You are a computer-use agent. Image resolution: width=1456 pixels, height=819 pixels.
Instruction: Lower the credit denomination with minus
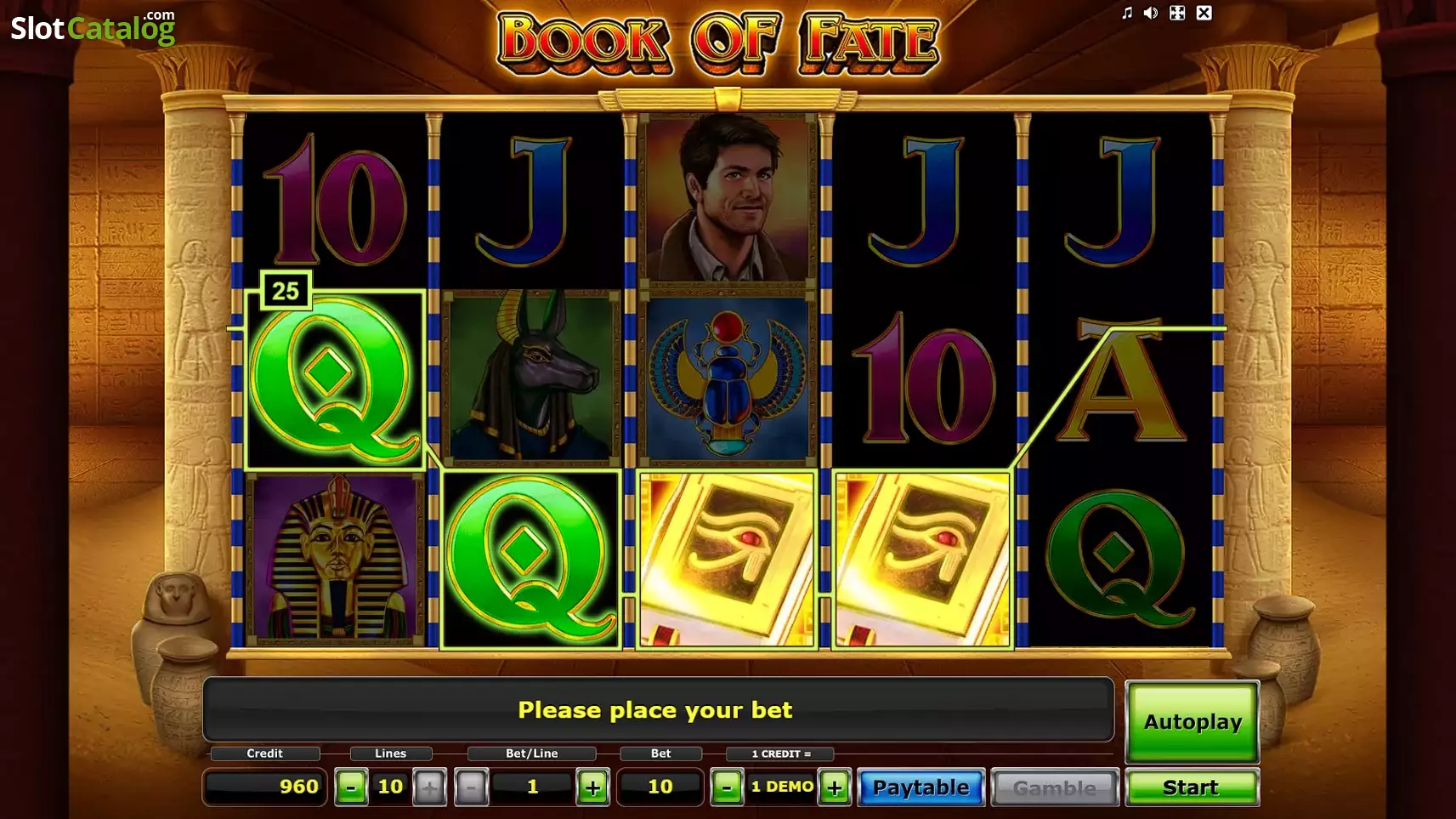pos(726,788)
